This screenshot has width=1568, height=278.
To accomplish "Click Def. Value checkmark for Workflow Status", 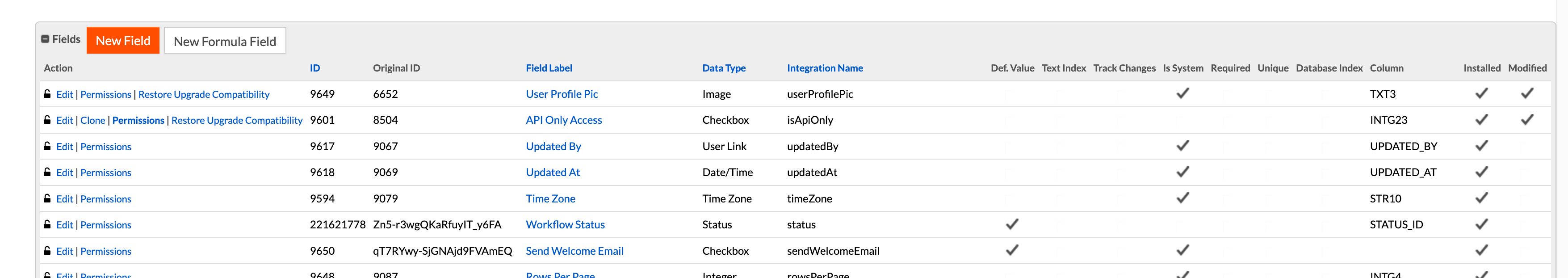I will [x=1012, y=225].
